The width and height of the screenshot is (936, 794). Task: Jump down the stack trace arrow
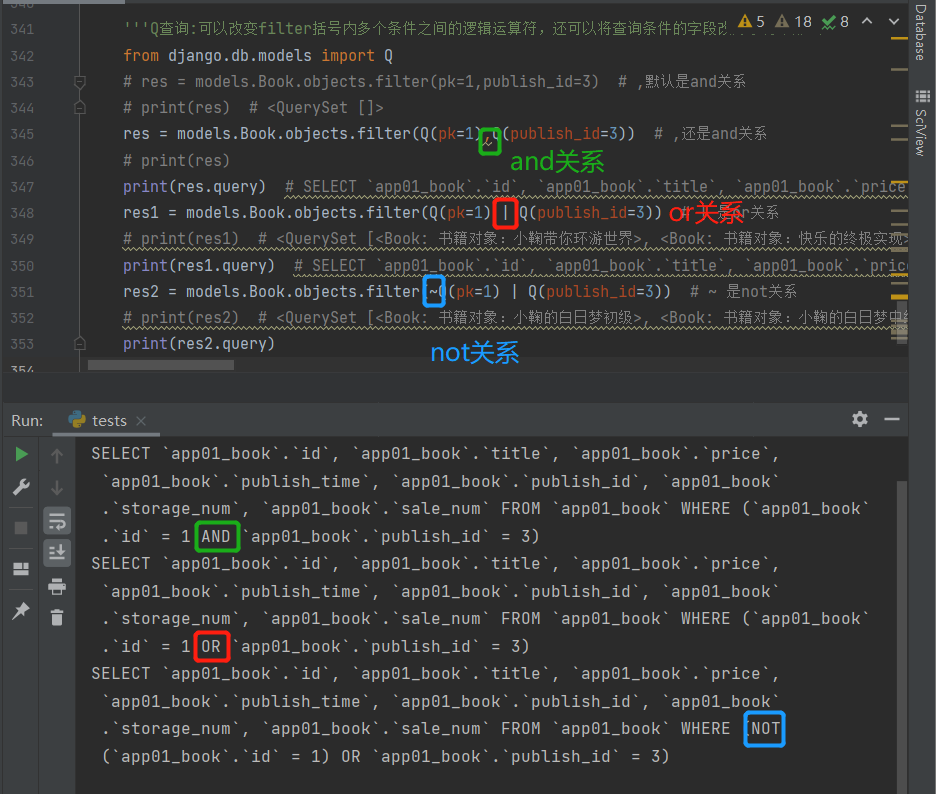[57, 488]
